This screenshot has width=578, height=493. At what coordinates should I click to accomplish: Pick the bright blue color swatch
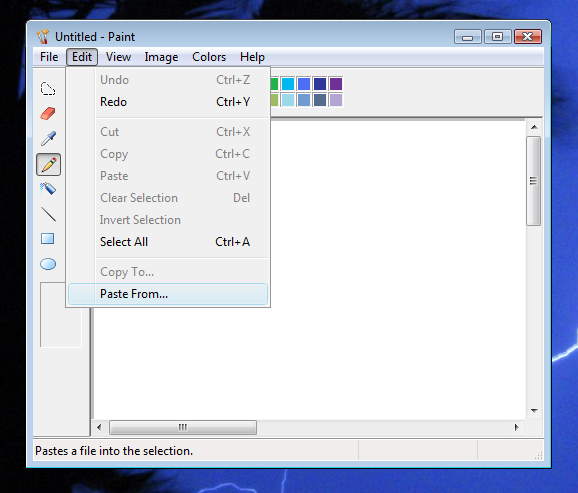[304, 84]
